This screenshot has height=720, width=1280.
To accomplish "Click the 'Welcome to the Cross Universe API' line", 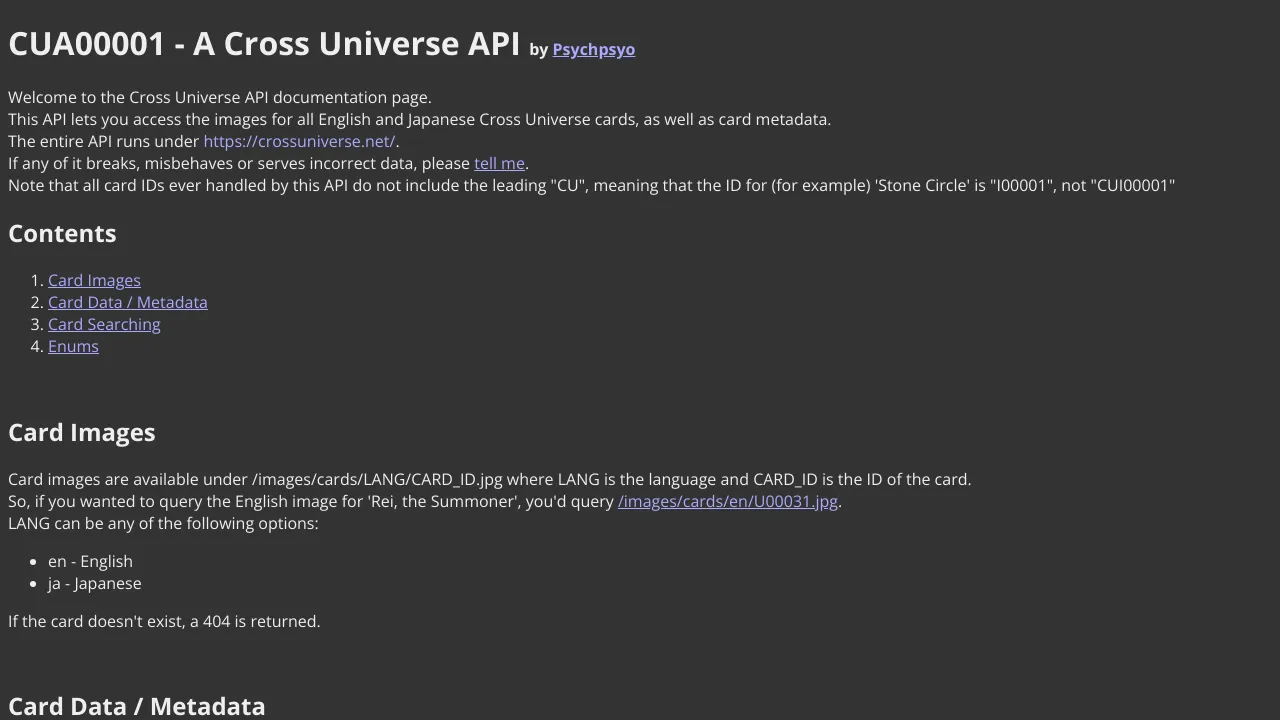I will pyautogui.click(x=220, y=97).
